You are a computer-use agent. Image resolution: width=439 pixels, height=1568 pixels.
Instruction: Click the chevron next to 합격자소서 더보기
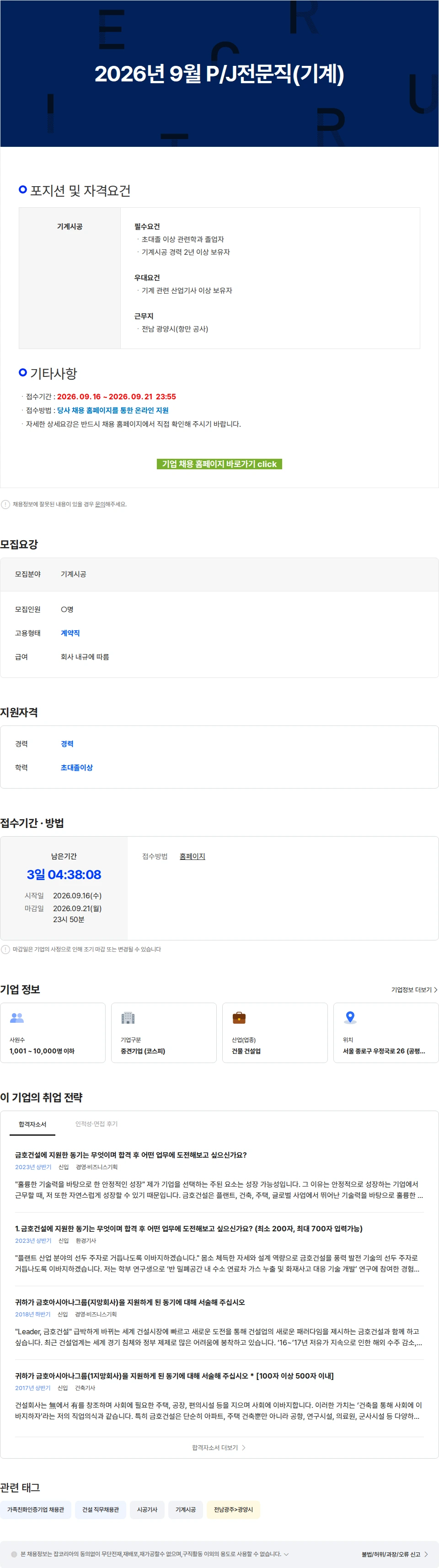point(244,1448)
